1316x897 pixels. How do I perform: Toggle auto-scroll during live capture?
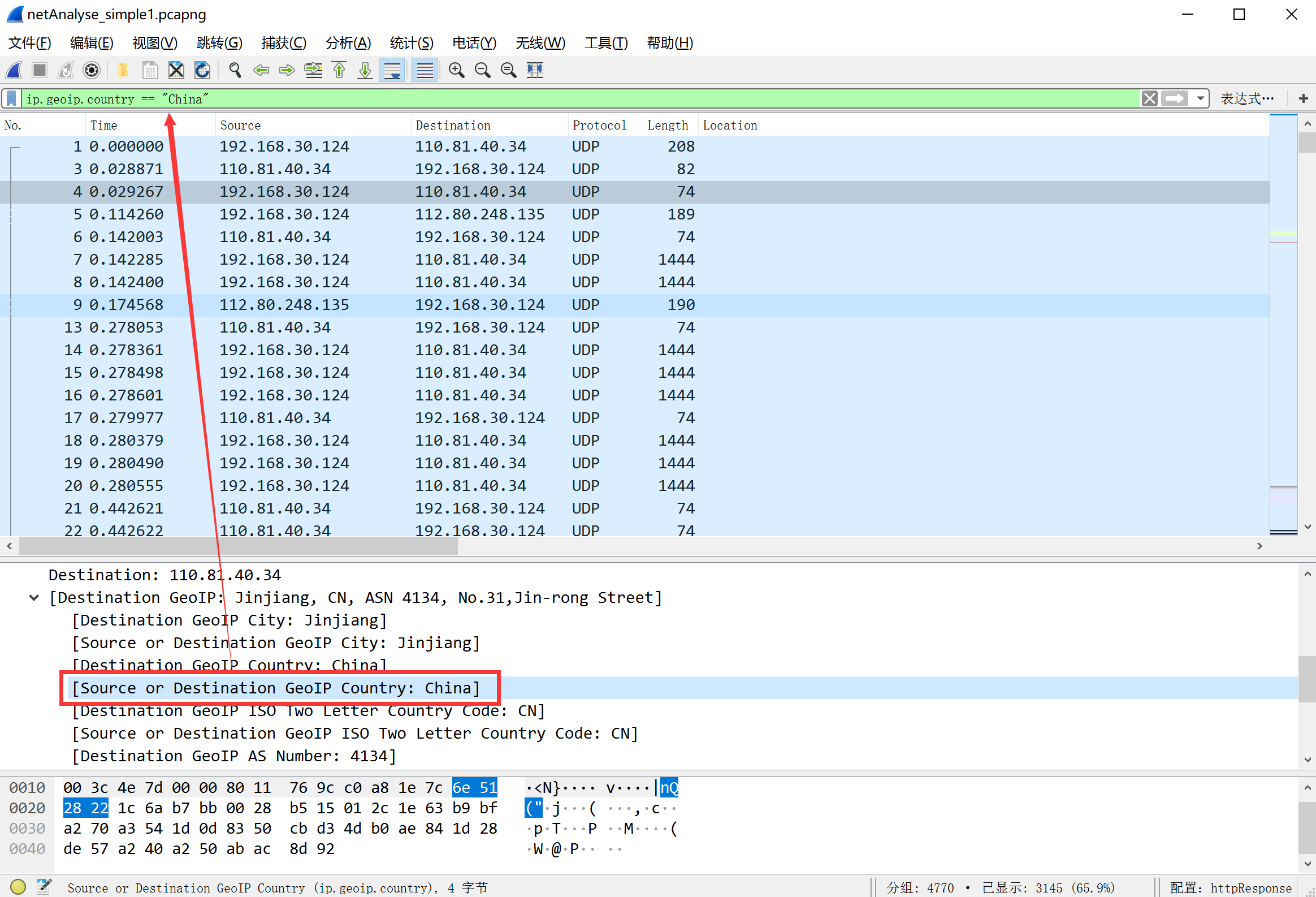pyautogui.click(x=392, y=70)
